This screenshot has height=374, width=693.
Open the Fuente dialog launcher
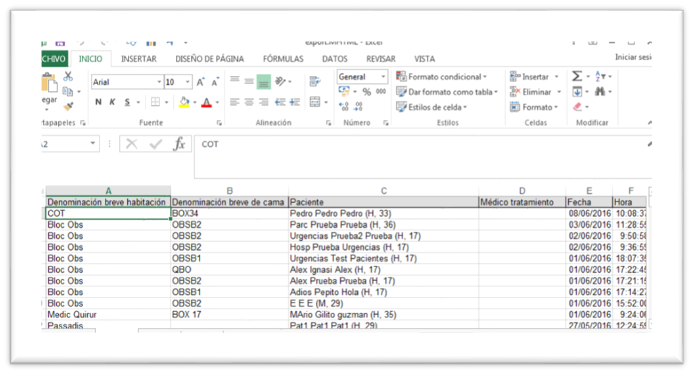click(x=219, y=123)
